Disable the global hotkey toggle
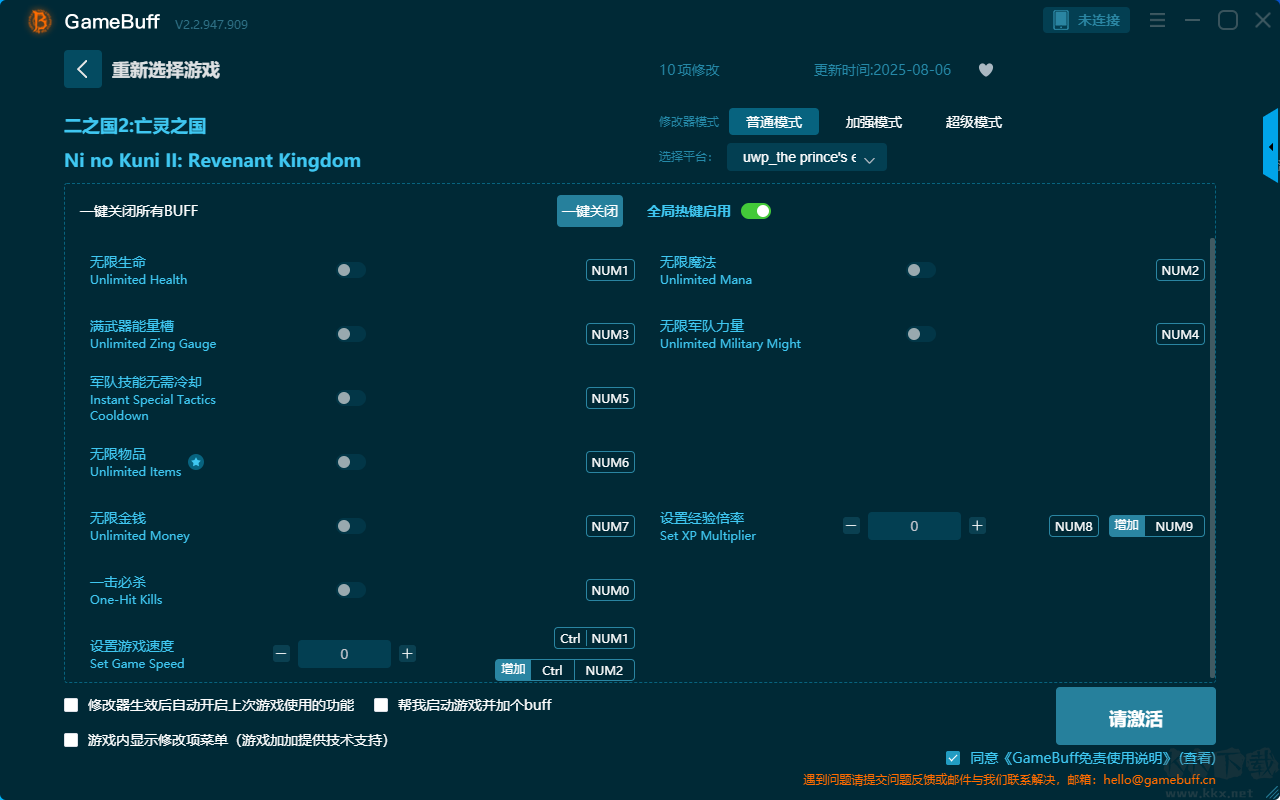The width and height of the screenshot is (1280, 800). [756, 211]
